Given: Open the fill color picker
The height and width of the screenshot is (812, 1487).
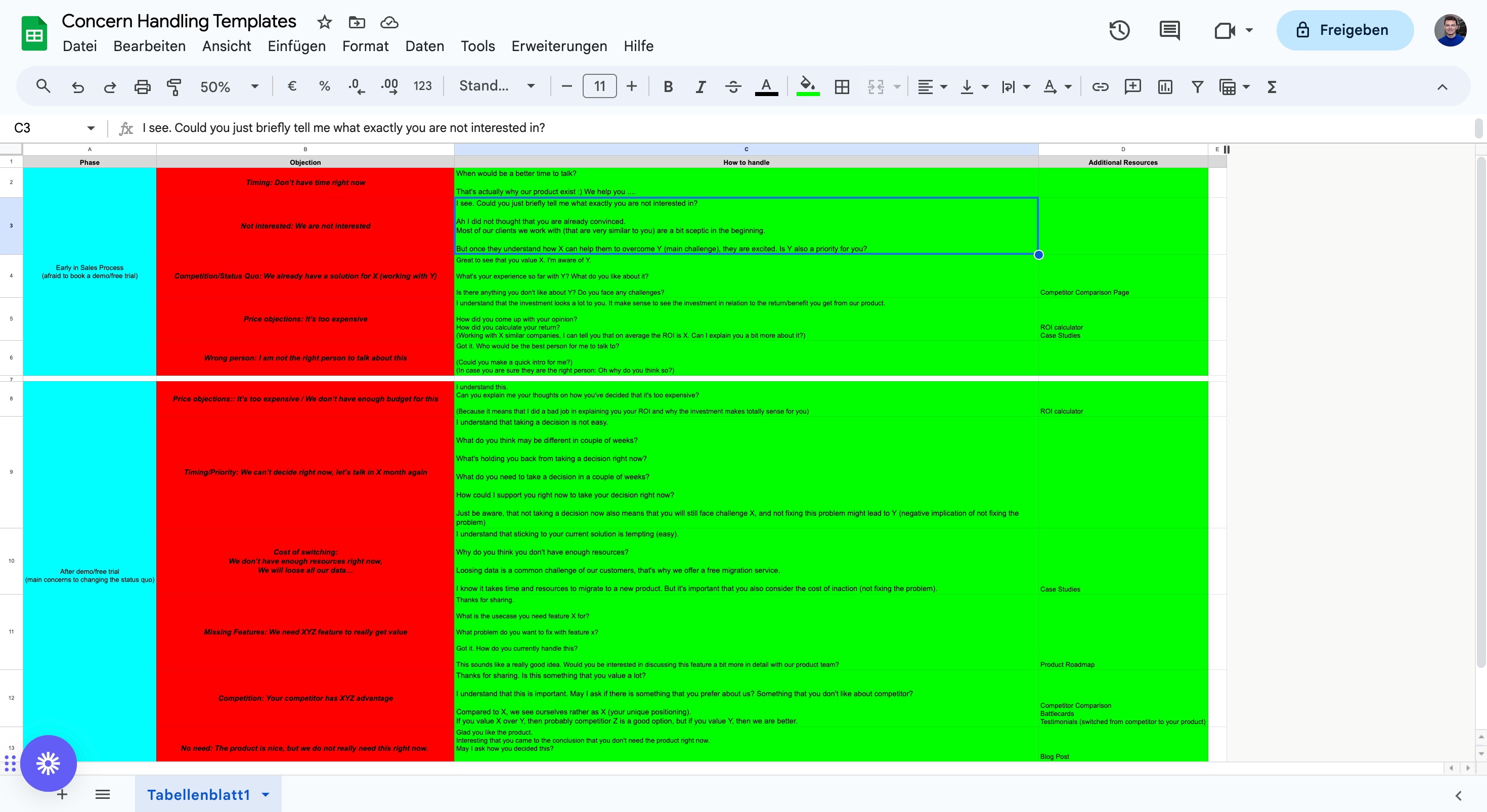Looking at the screenshot, I should 808,86.
